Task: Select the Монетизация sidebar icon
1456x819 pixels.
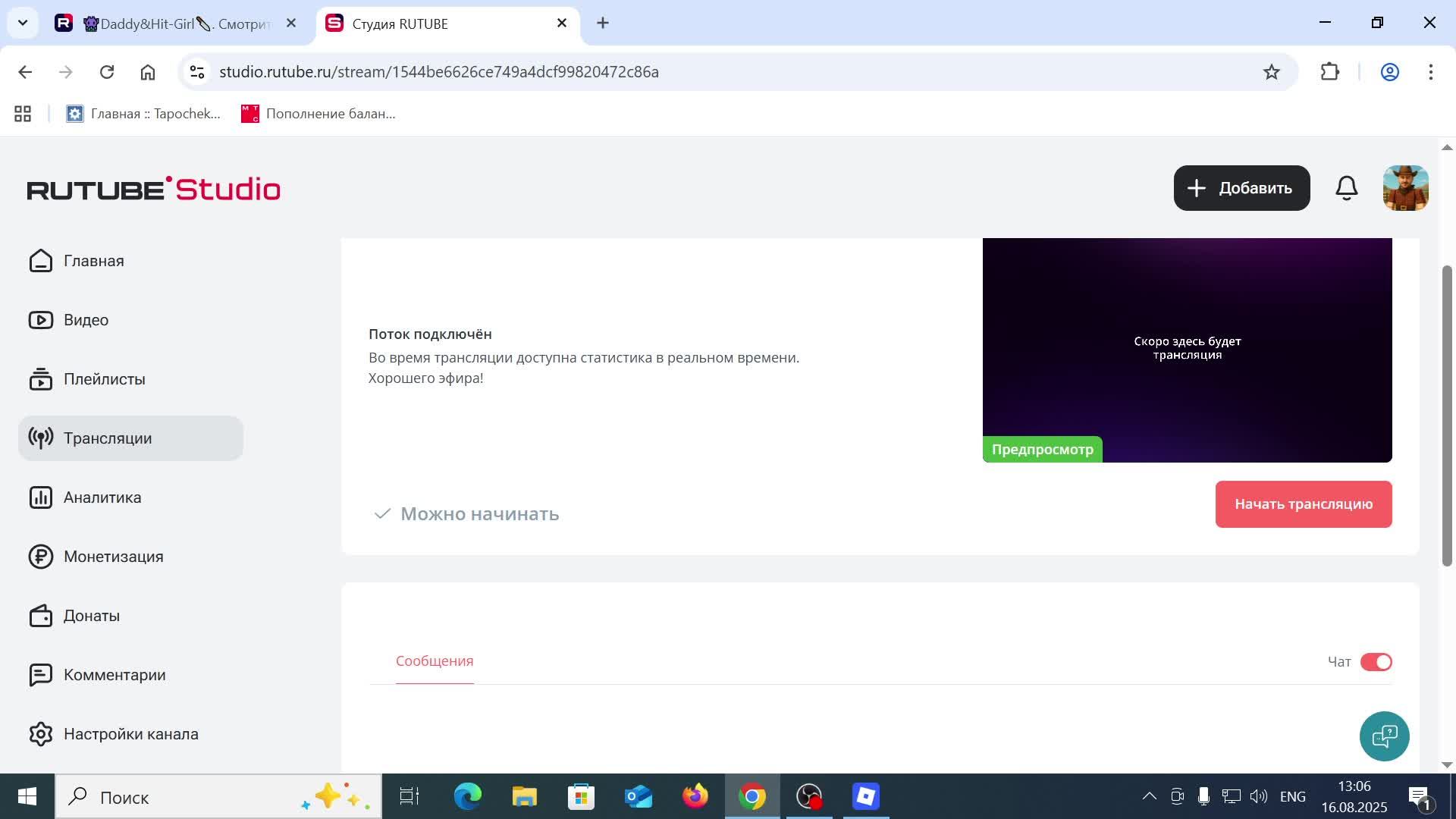Action: (x=40, y=556)
